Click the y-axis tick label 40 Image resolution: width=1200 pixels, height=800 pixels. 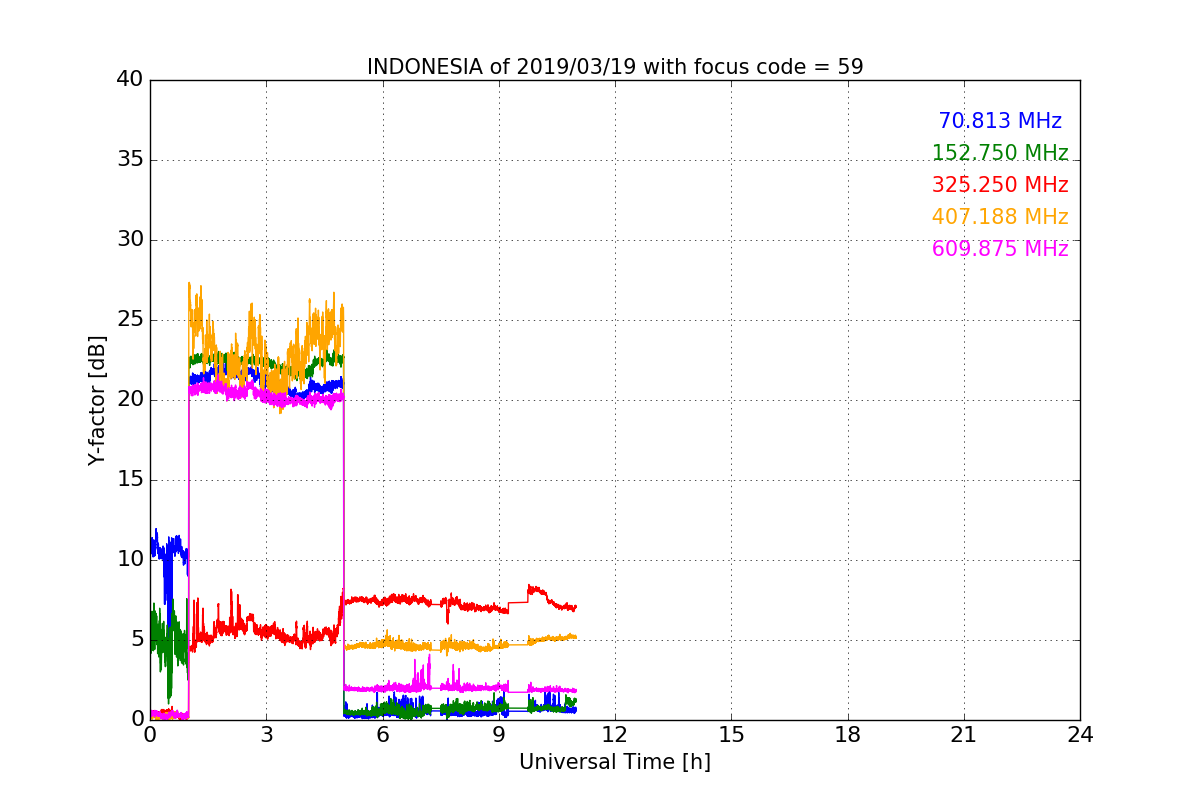(x=130, y=80)
